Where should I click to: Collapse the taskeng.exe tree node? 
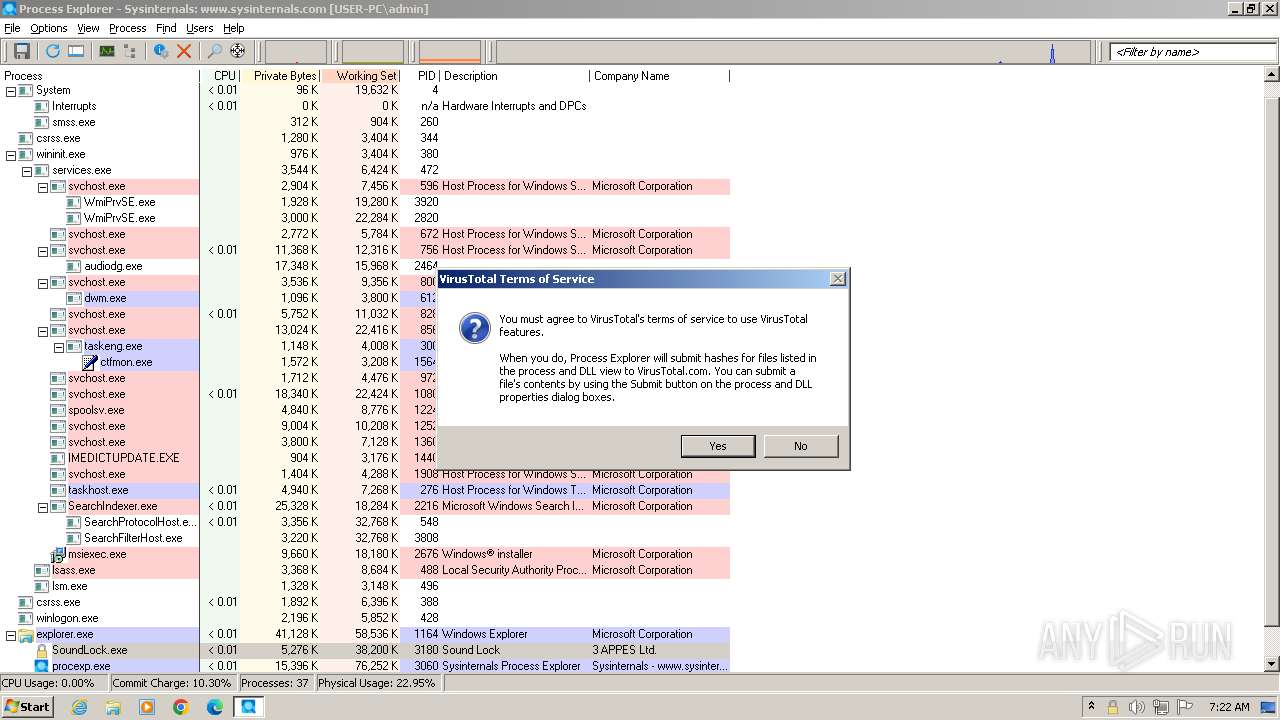[x=59, y=346]
